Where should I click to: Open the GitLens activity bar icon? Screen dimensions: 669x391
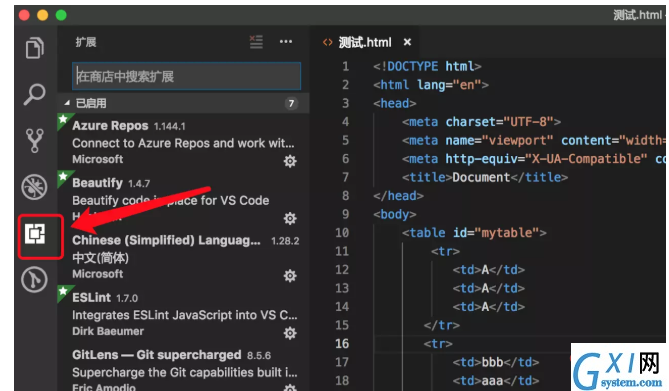[x=34, y=280]
